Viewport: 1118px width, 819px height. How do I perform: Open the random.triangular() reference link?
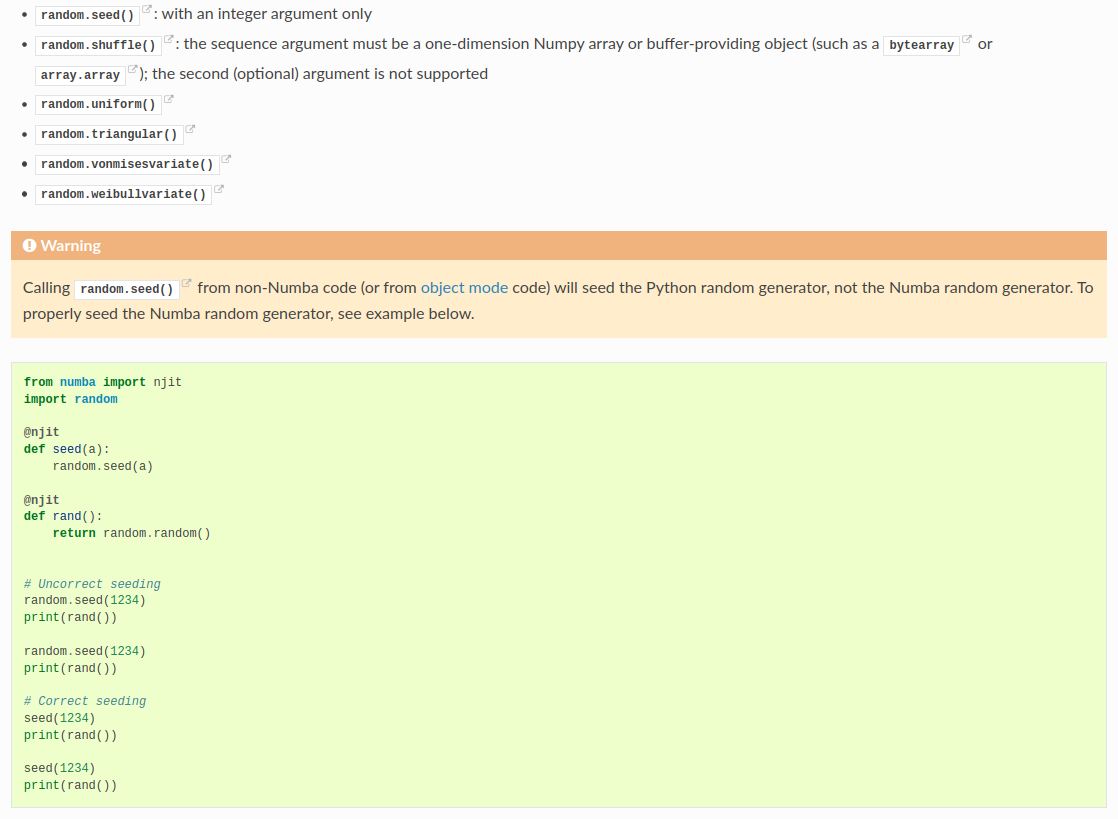[x=108, y=134]
